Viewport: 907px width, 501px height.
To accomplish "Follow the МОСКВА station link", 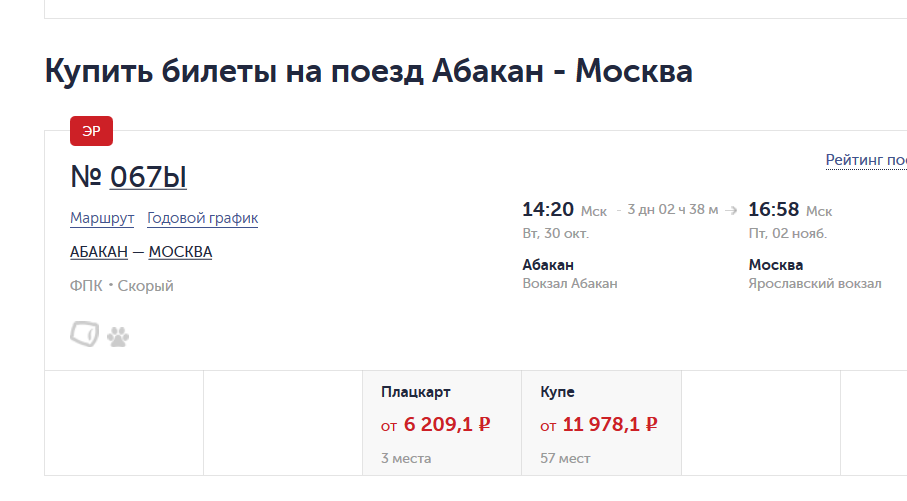I will pyautogui.click(x=180, y=252).
